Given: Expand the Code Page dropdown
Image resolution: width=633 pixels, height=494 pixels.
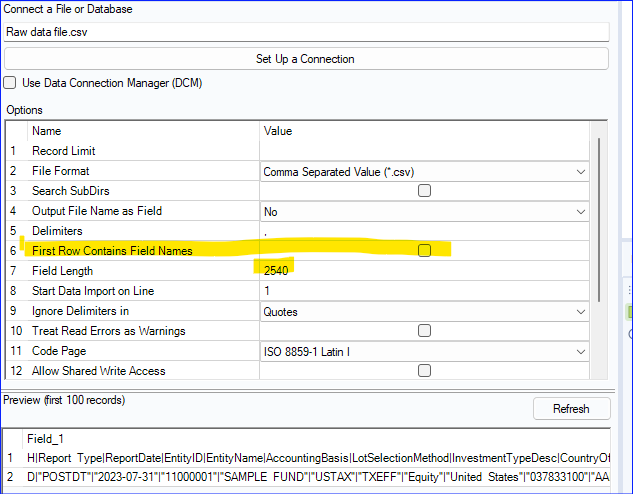Looking at the screenshot, I should 581,351.
